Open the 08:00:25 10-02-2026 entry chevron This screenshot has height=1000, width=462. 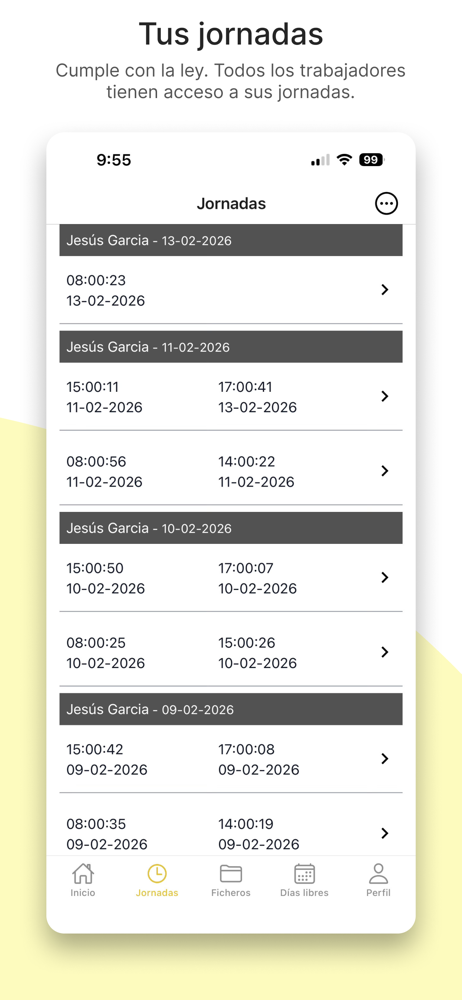pyautogui.click(x=385, y=652)
